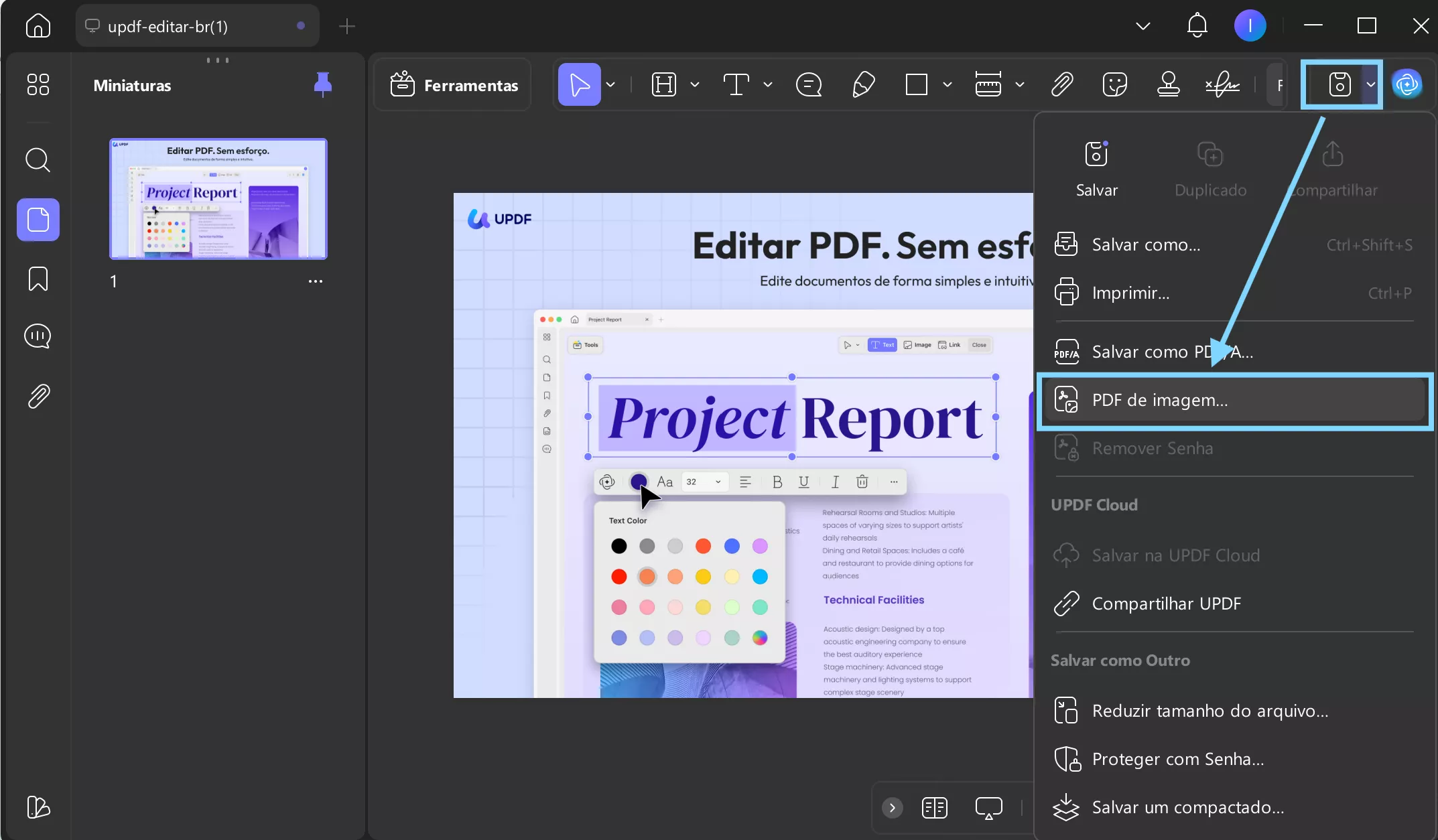
Task: Toggle two-page reading view icon
Action: [x=934, y=808]
